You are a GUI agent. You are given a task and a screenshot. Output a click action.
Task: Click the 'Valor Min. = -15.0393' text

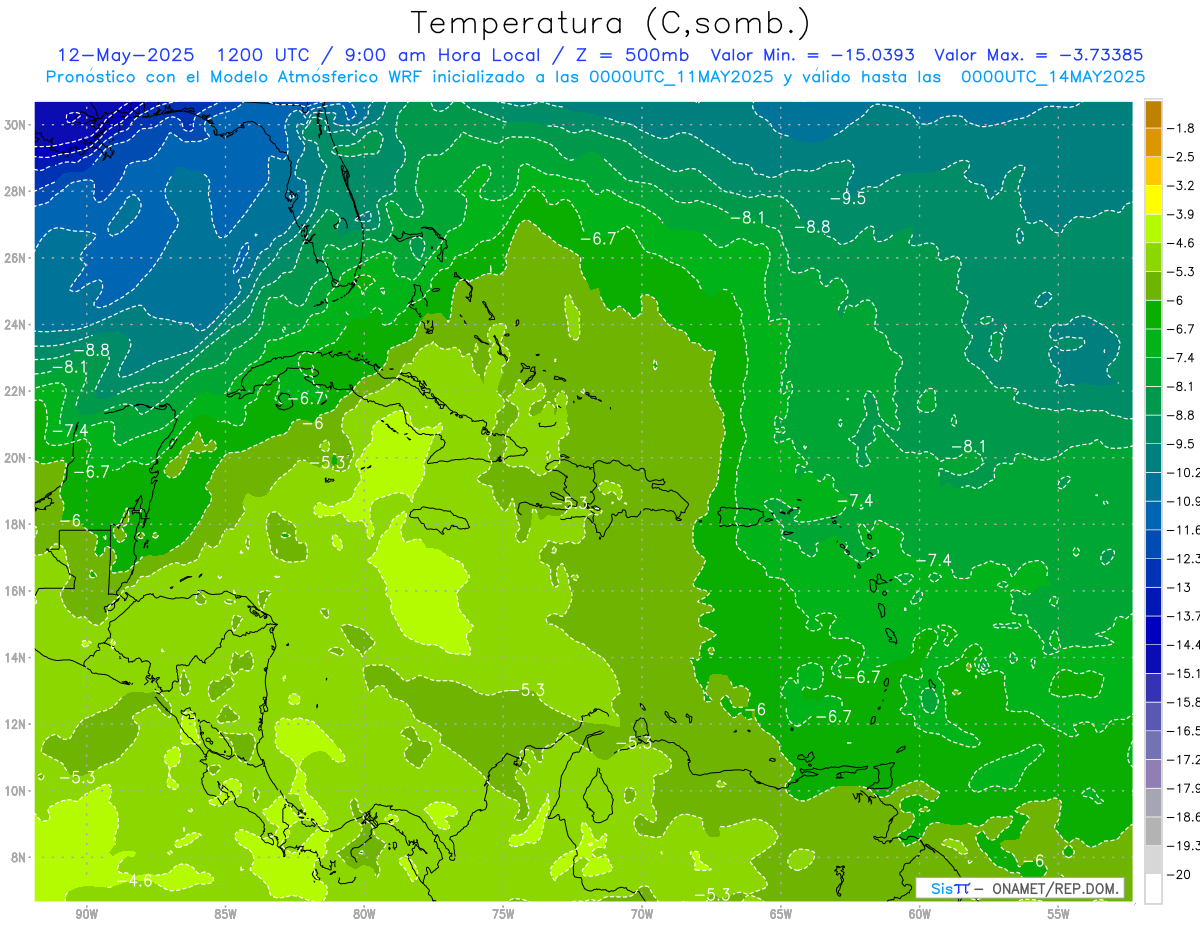point(812,55)
